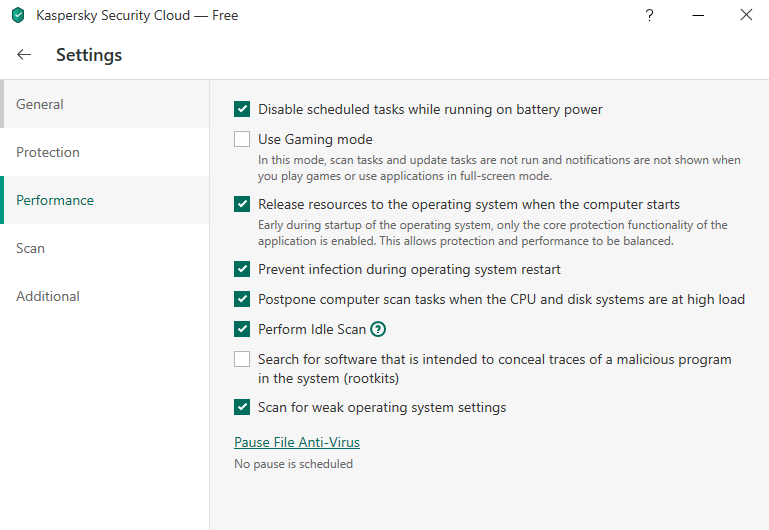Switch to the Protection settings tab
This screenshot has width=769, height=530.
(x=48, y=152)
